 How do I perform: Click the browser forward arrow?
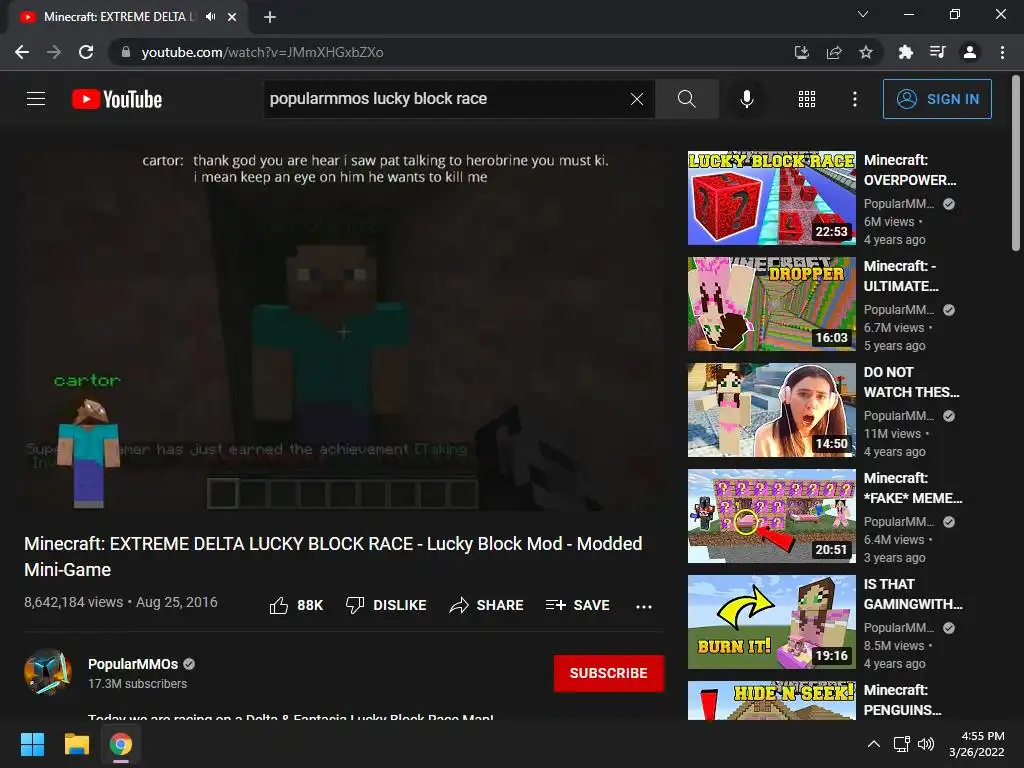pos(54,52)
